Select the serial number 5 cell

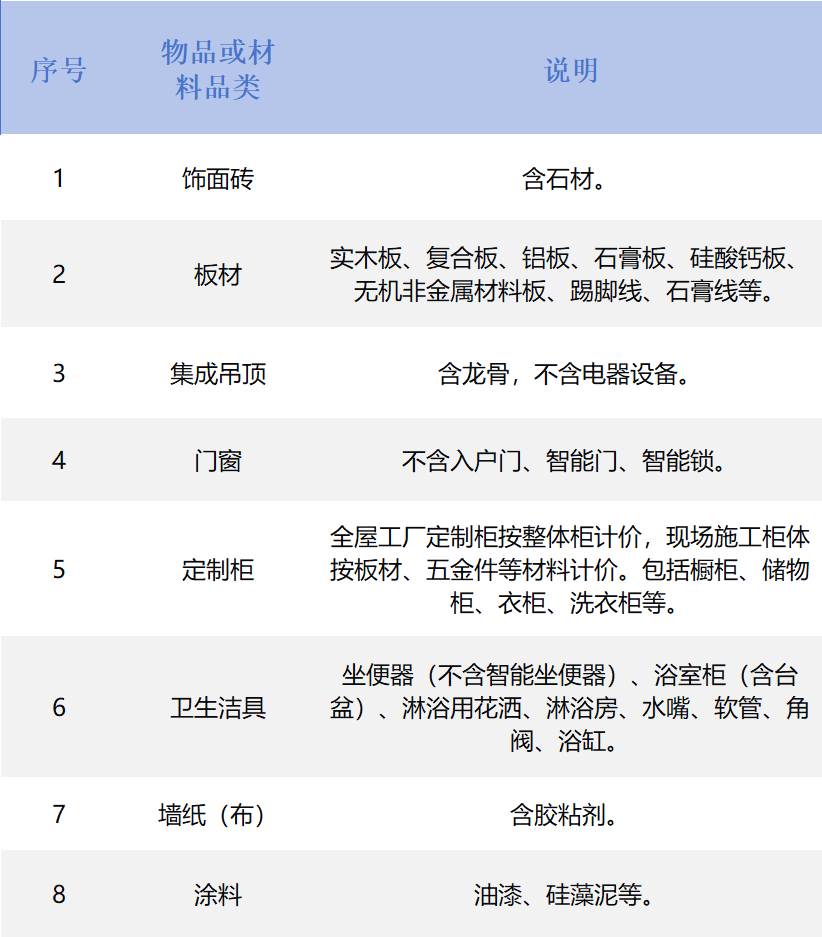tap(59, 569)
